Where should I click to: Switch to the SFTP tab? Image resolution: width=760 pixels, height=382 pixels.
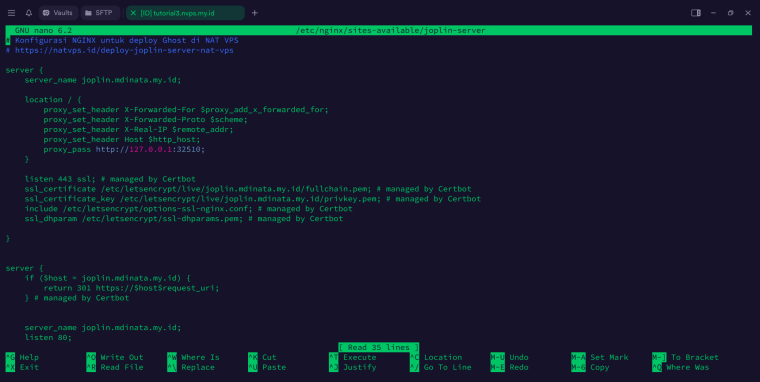[x=100, y=13]
